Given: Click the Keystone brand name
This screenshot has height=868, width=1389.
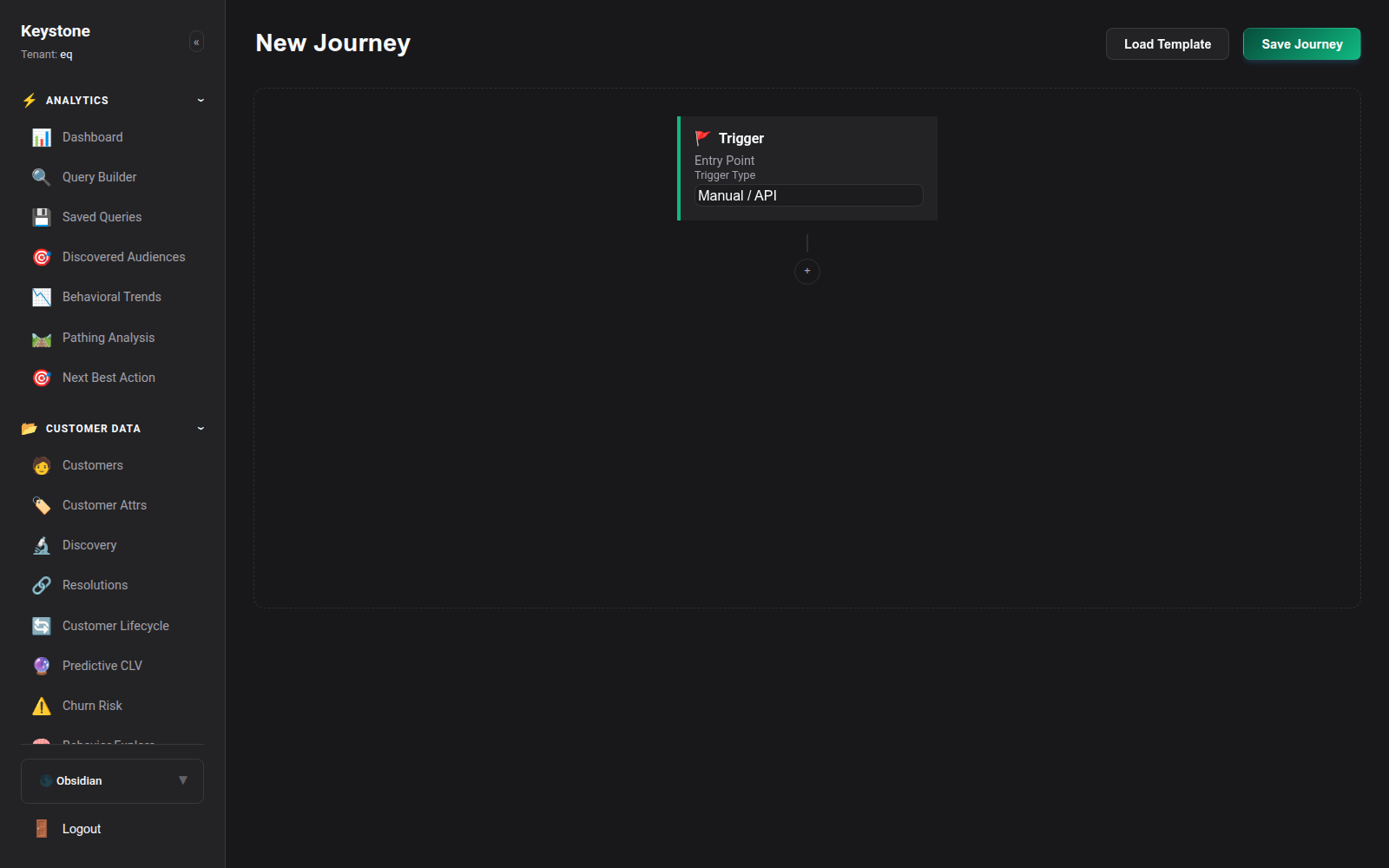Looking at the screenshot, I should coord(56,31).
